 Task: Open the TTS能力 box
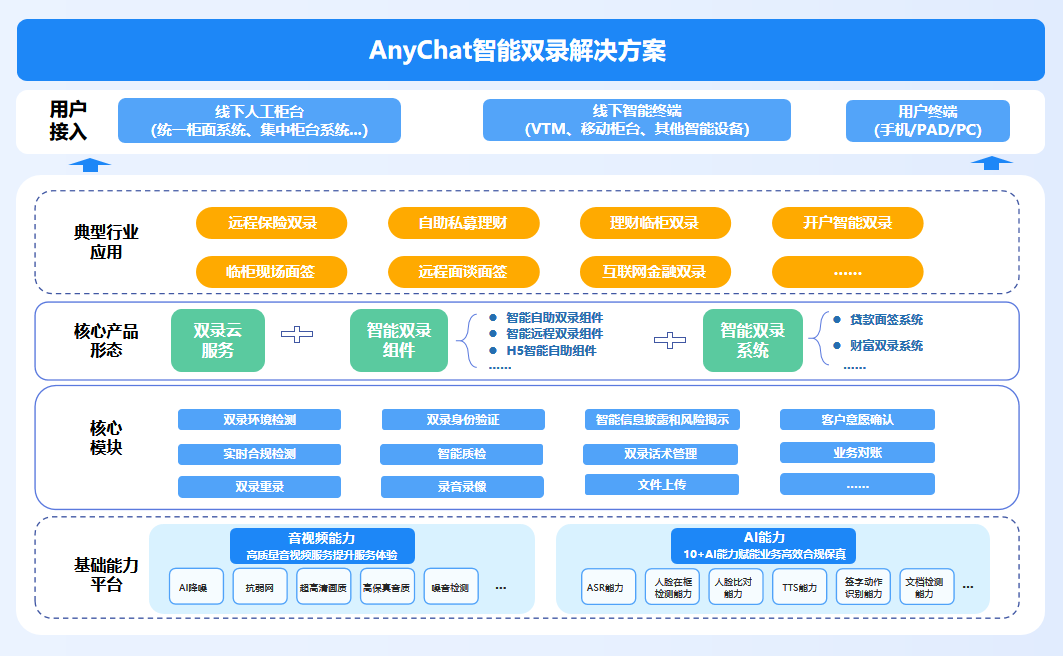pos(800,587)
